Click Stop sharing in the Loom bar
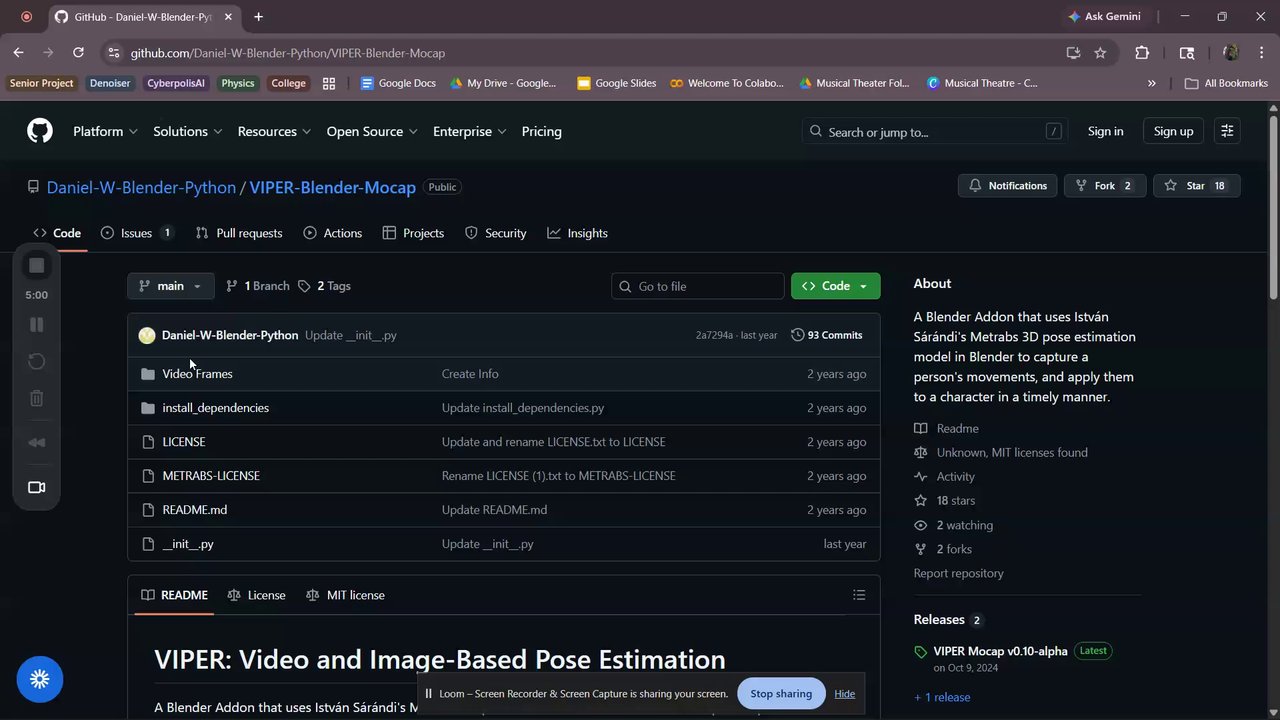Image resolution: width=1280 pixels, height=720 pixels. (781, 694)
